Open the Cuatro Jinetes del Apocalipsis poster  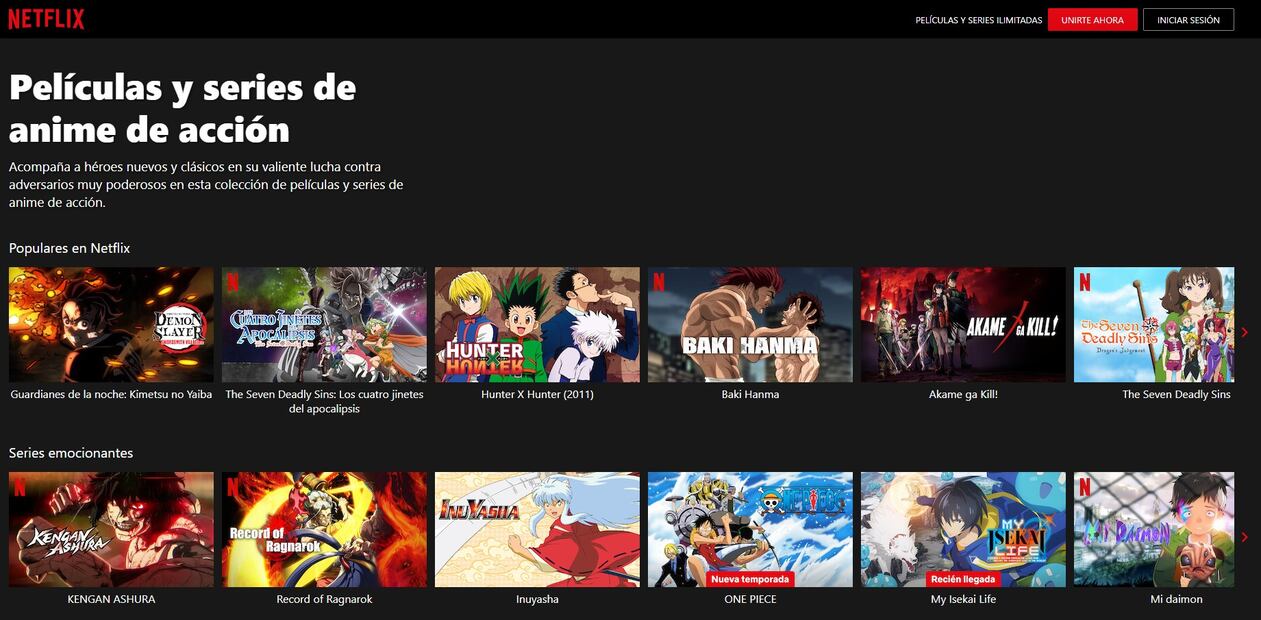coord(324,324)
